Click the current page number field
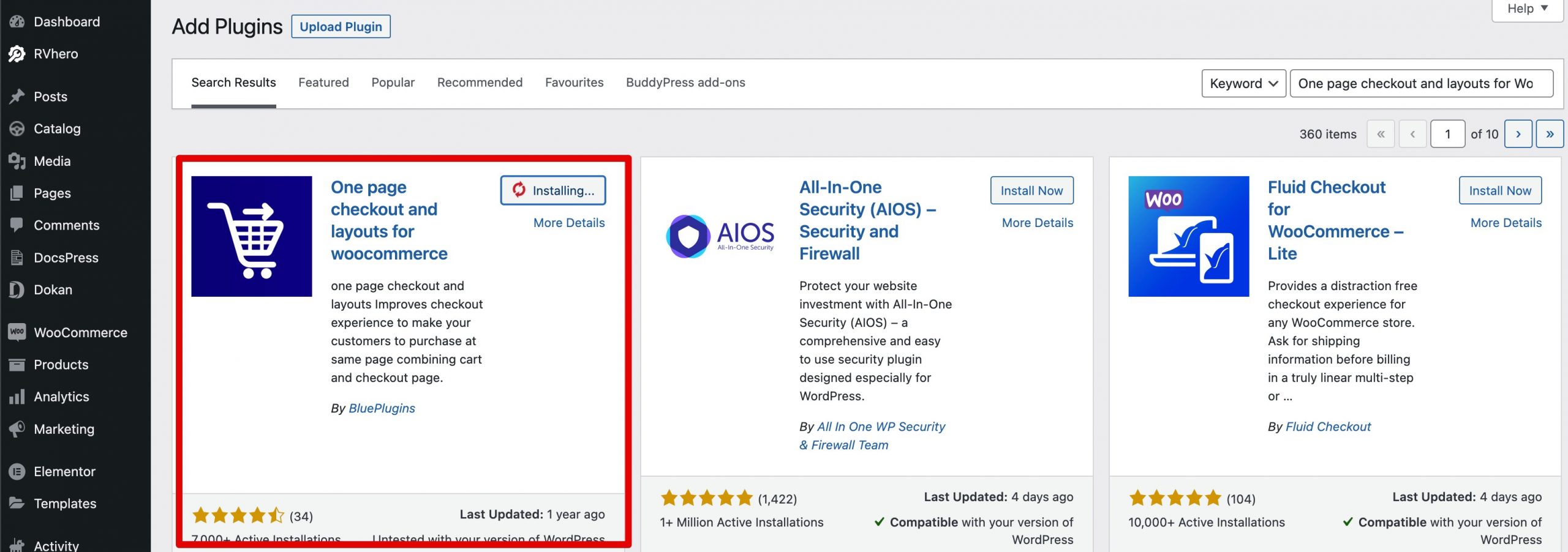 (x=1447, y=134)
